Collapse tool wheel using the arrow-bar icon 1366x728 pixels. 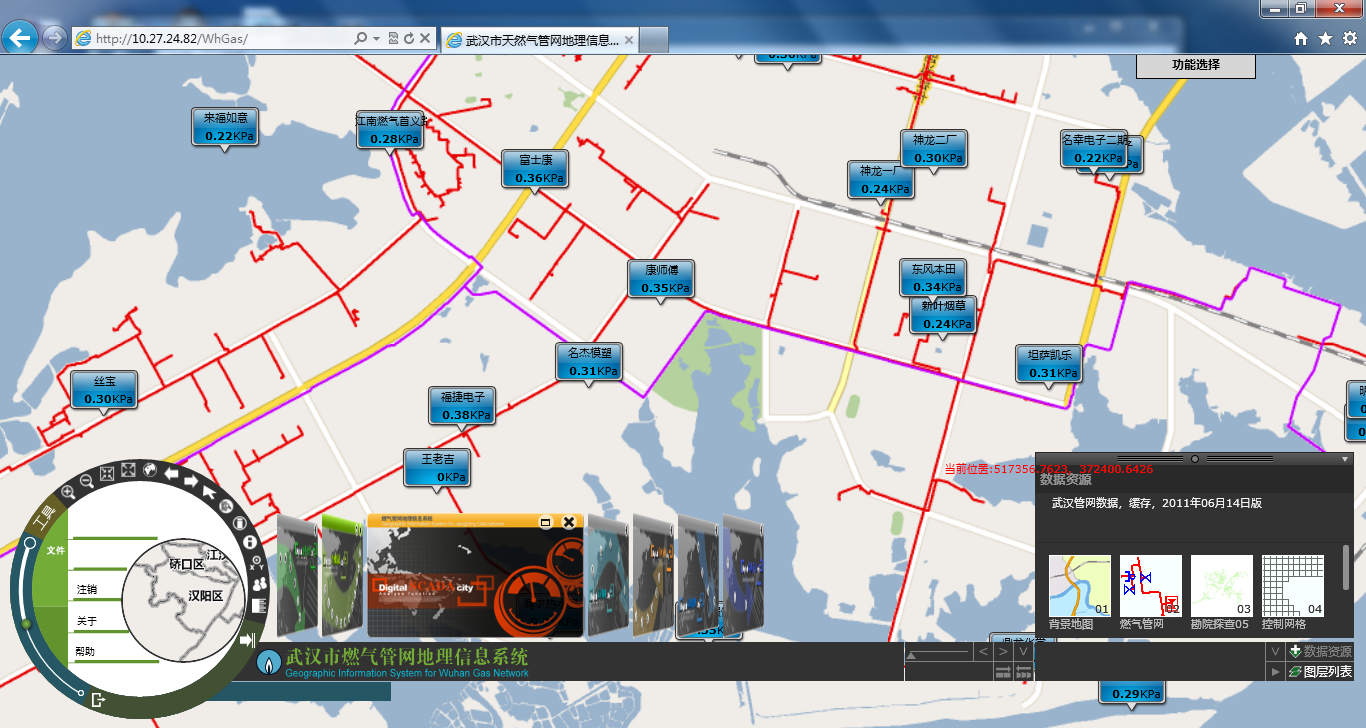click(249, 640)
